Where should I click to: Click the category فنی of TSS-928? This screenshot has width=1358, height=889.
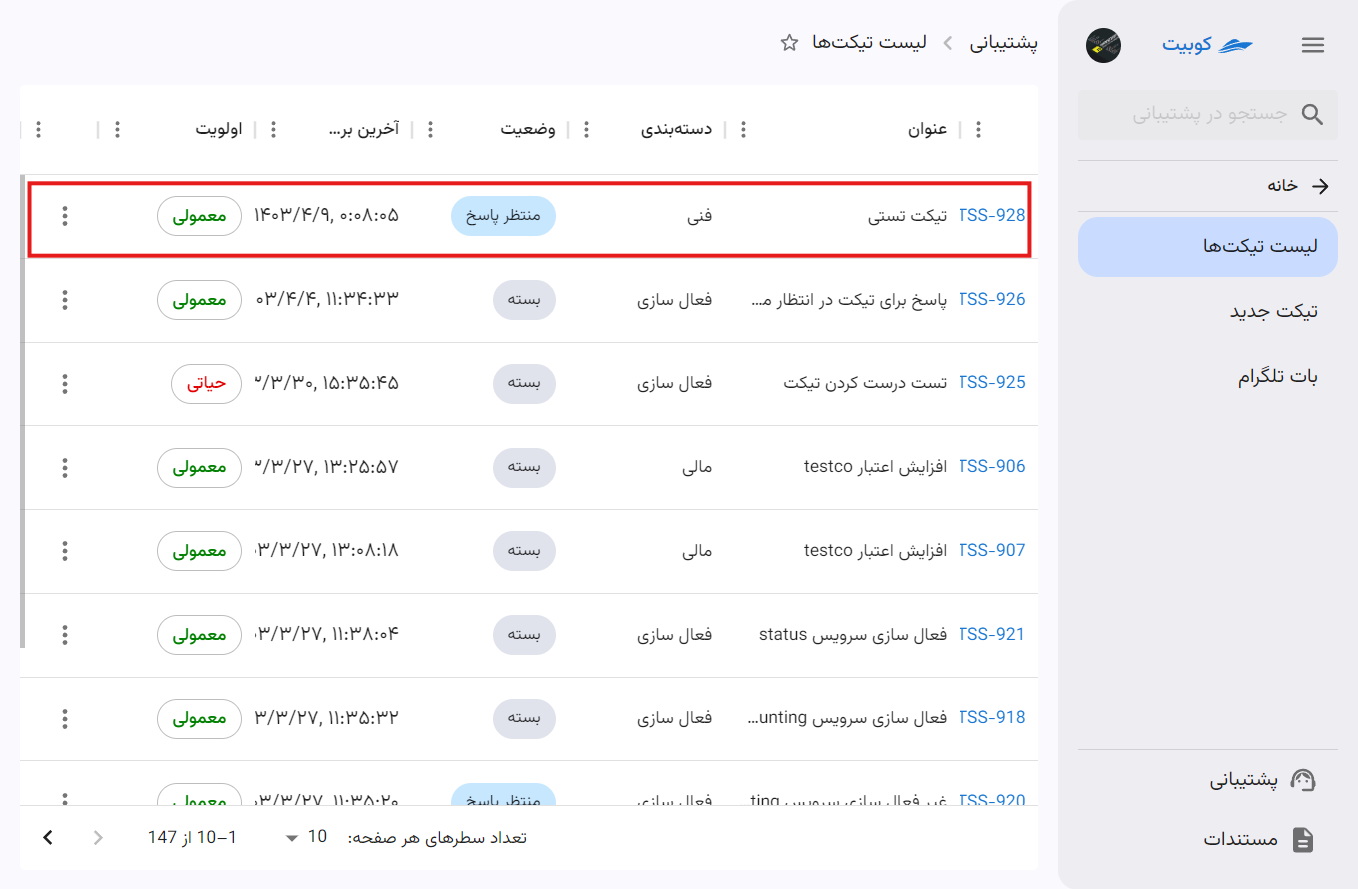coord(700,215)
